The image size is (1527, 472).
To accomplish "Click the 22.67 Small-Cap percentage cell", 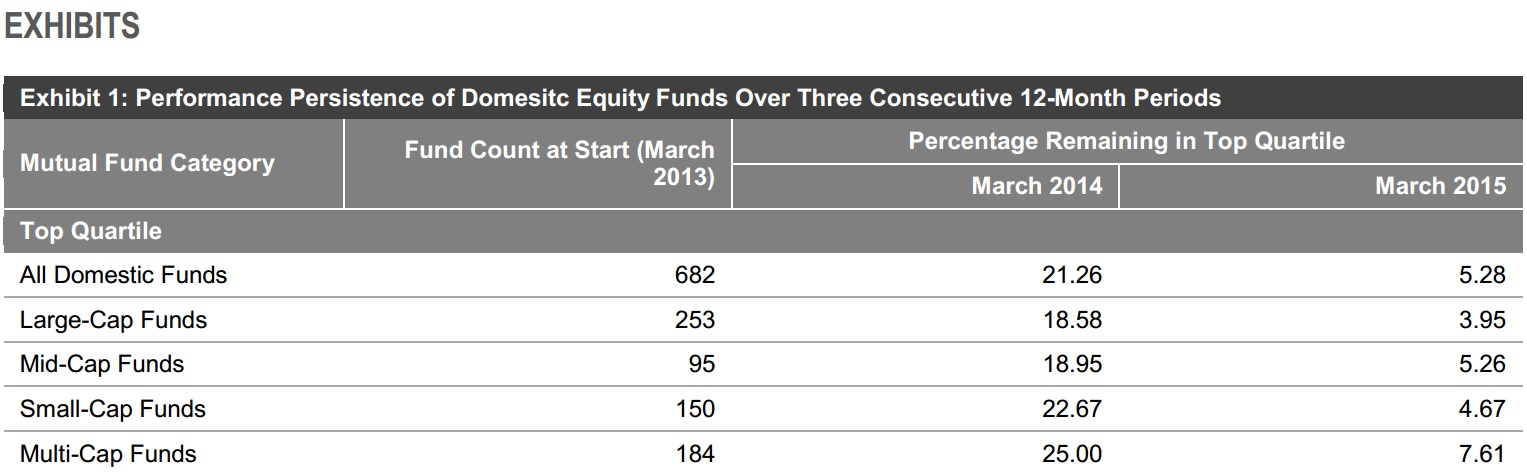I will coord(1071,409).
